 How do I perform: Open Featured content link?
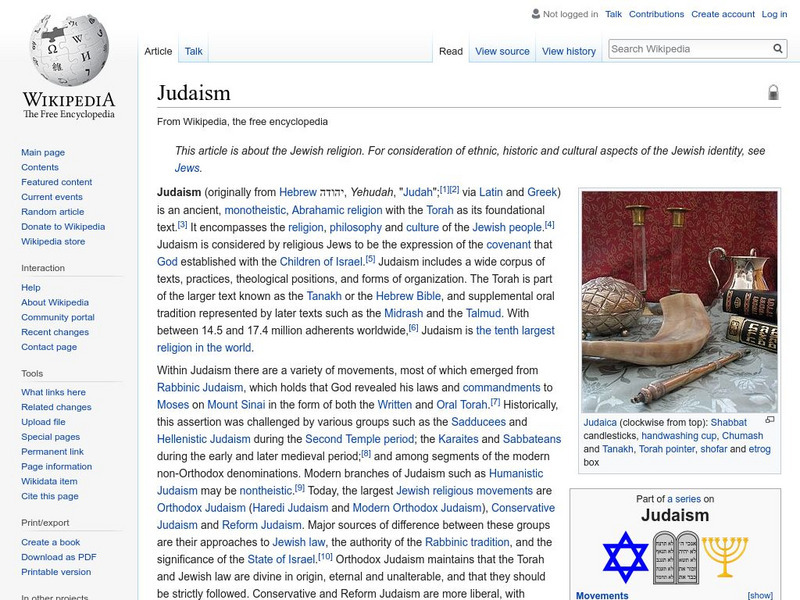[x=57, y=182]
